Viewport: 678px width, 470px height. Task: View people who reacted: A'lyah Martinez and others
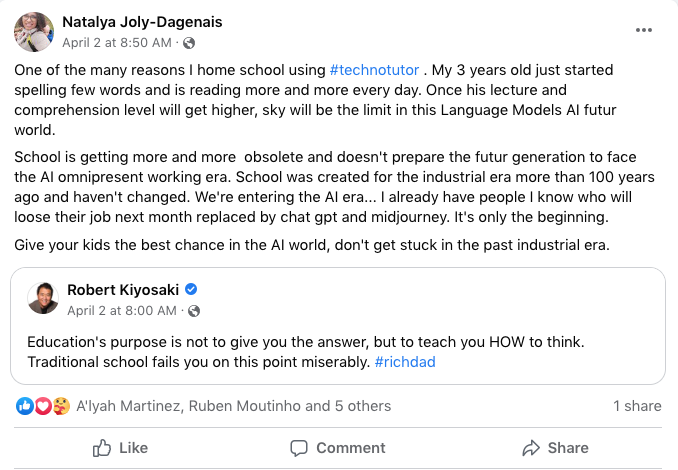(x=233, y=405)
